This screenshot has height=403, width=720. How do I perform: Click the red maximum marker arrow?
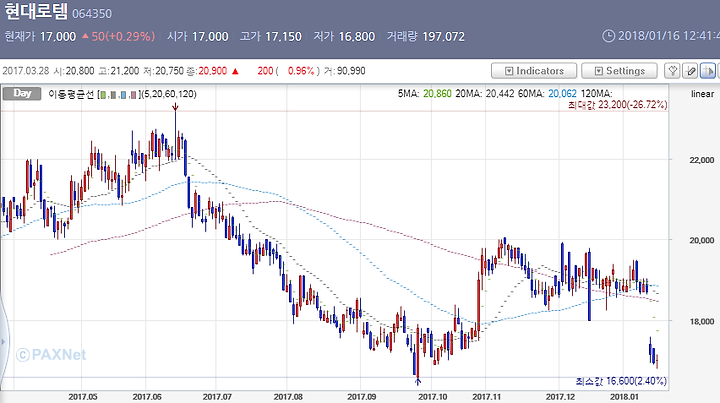pyautogui.click(x=175, y=107)
